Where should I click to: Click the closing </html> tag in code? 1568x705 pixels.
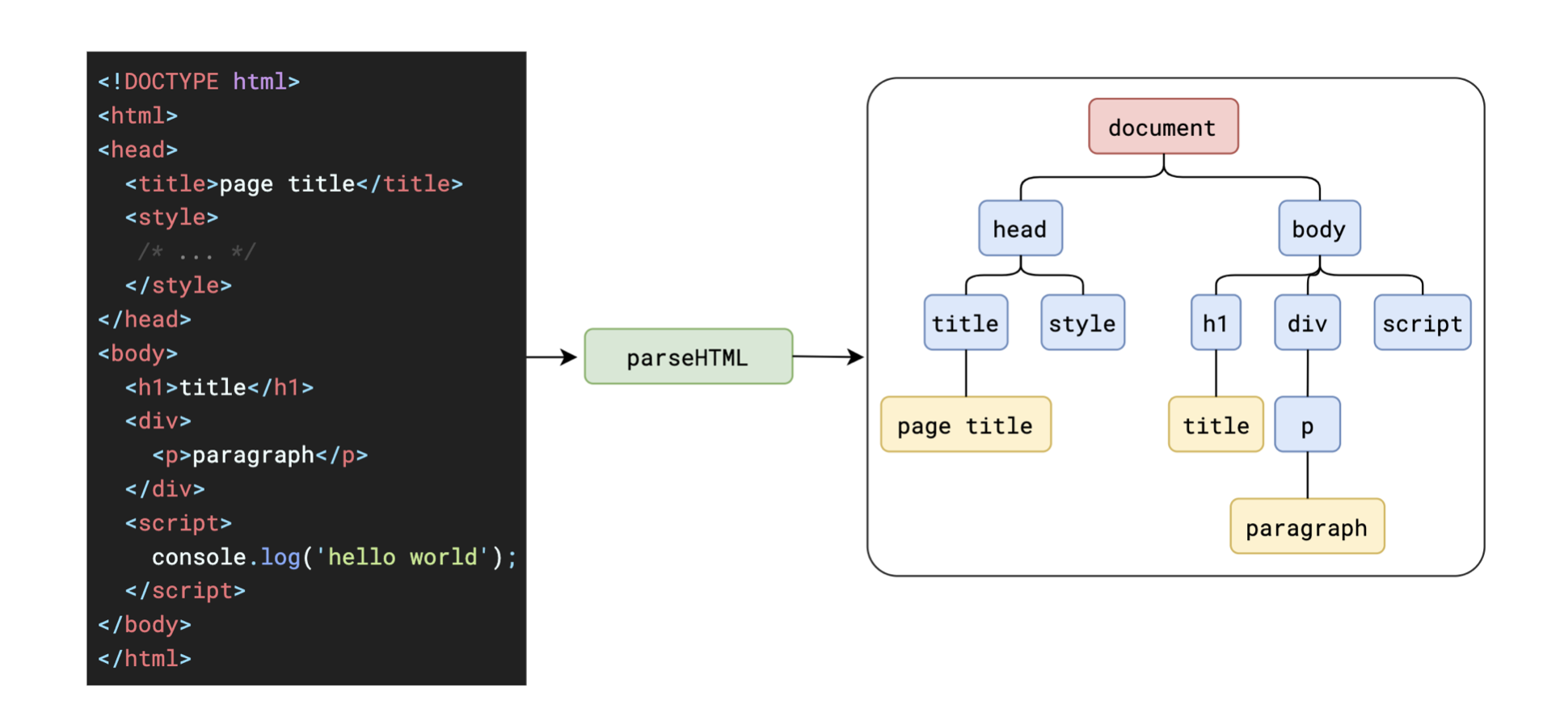pos(145,659)
